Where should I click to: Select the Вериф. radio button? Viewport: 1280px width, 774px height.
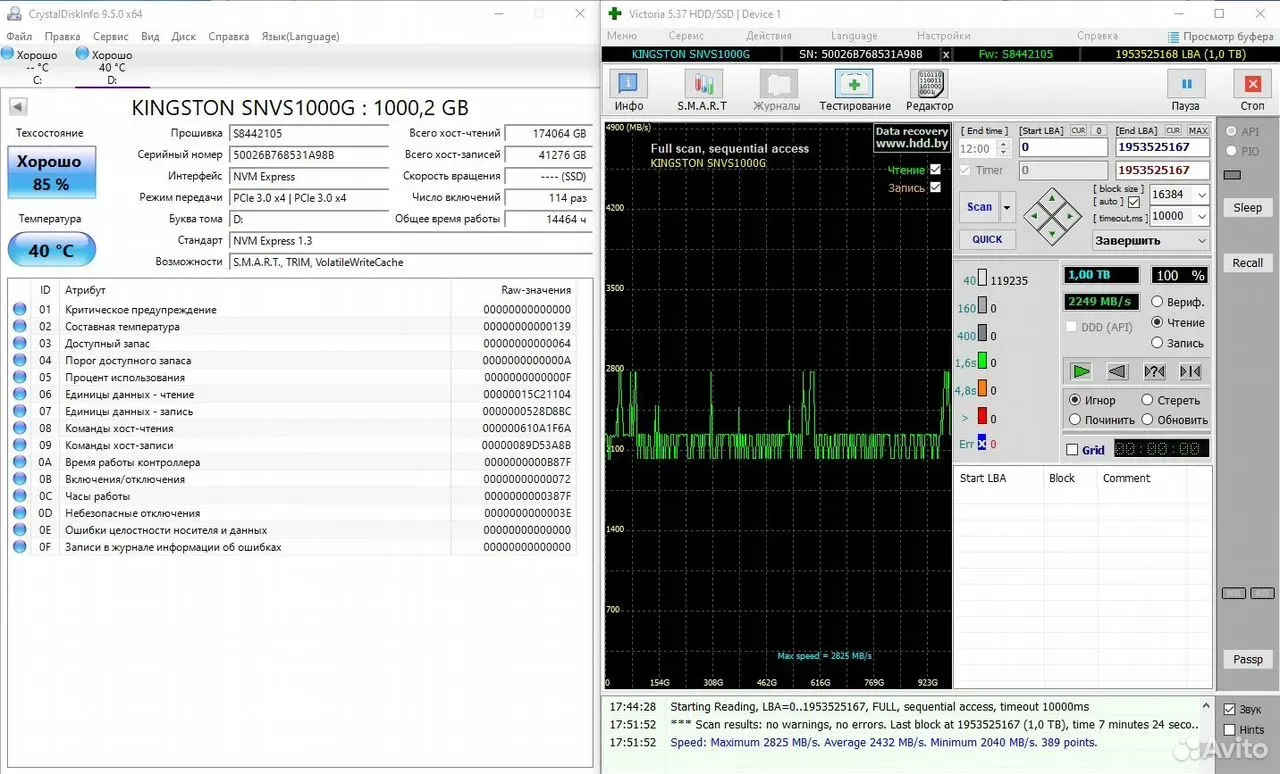1157,302
